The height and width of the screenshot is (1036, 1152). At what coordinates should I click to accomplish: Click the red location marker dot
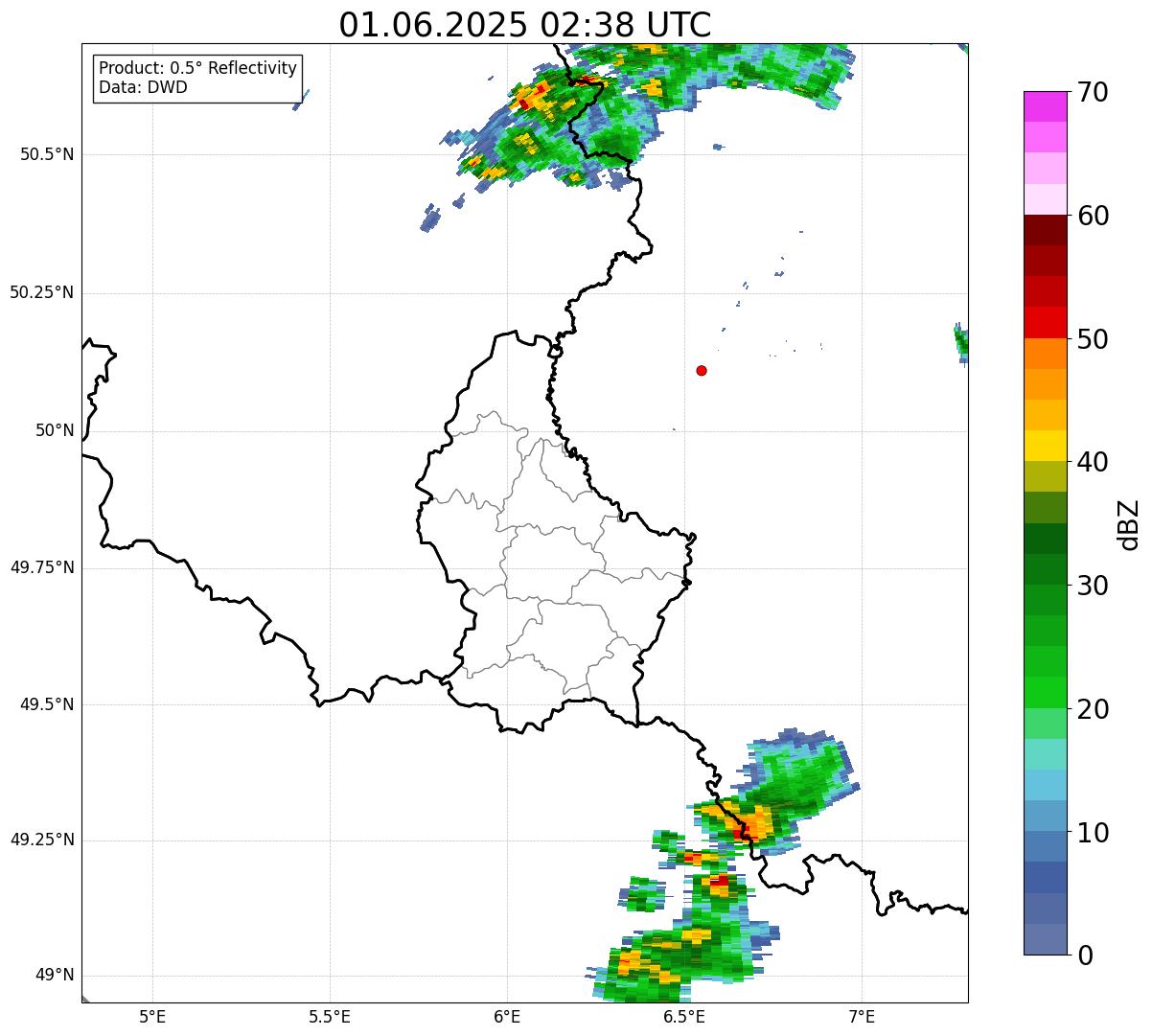point(702,370)
